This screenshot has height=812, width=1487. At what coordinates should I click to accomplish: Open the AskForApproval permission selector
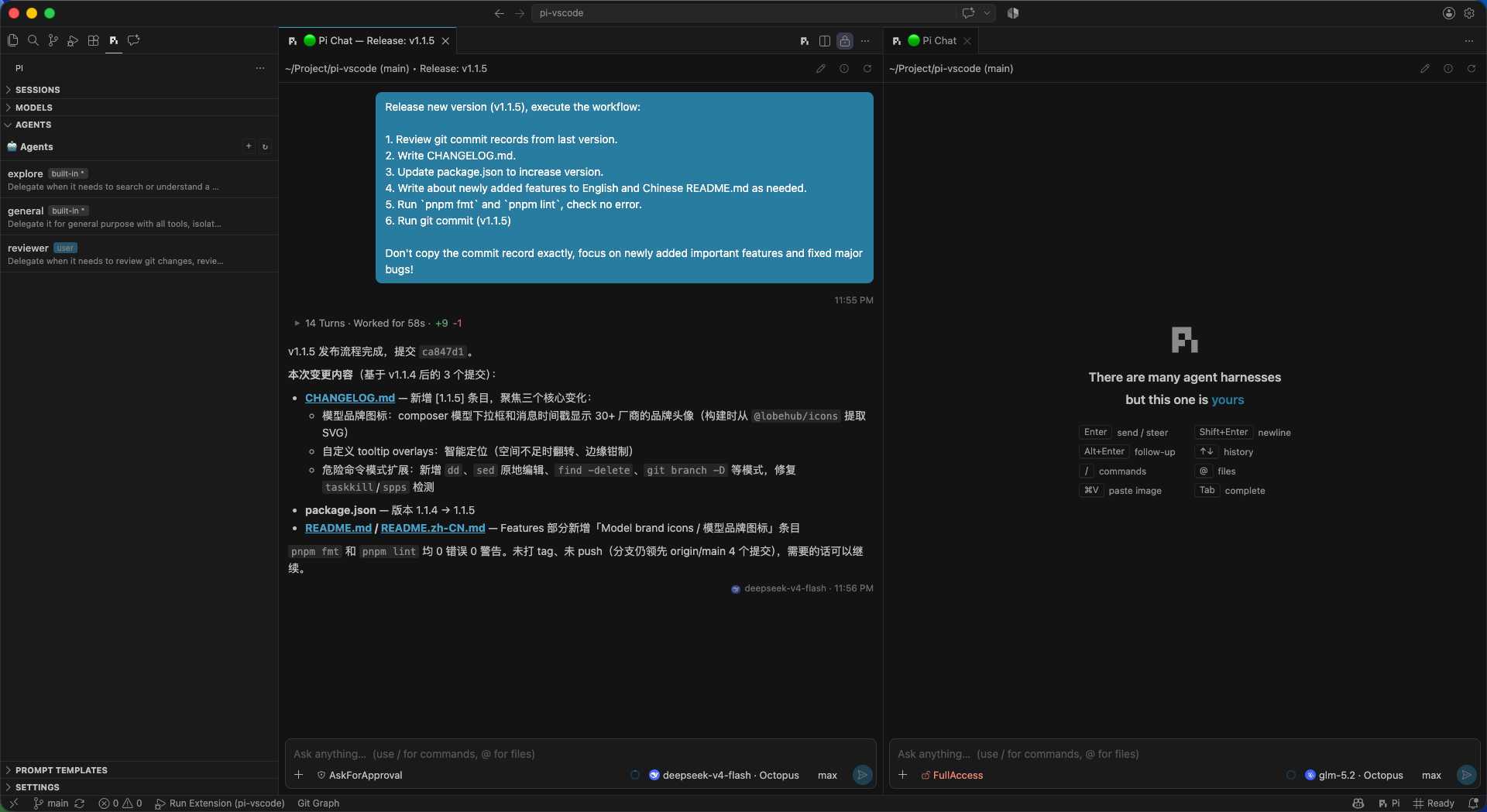tap(360, 775)
